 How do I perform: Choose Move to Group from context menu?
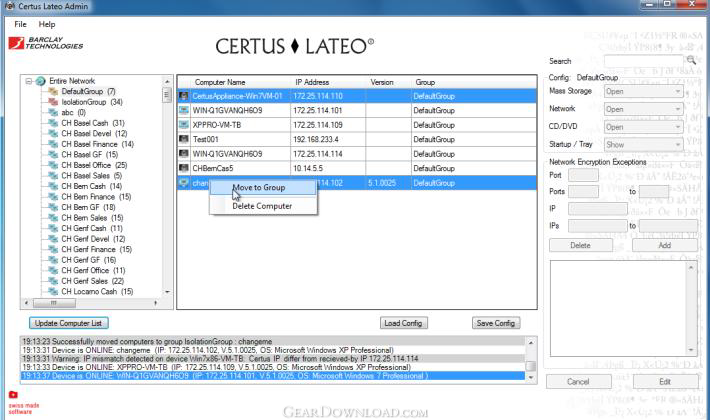[x=263, y=187]
